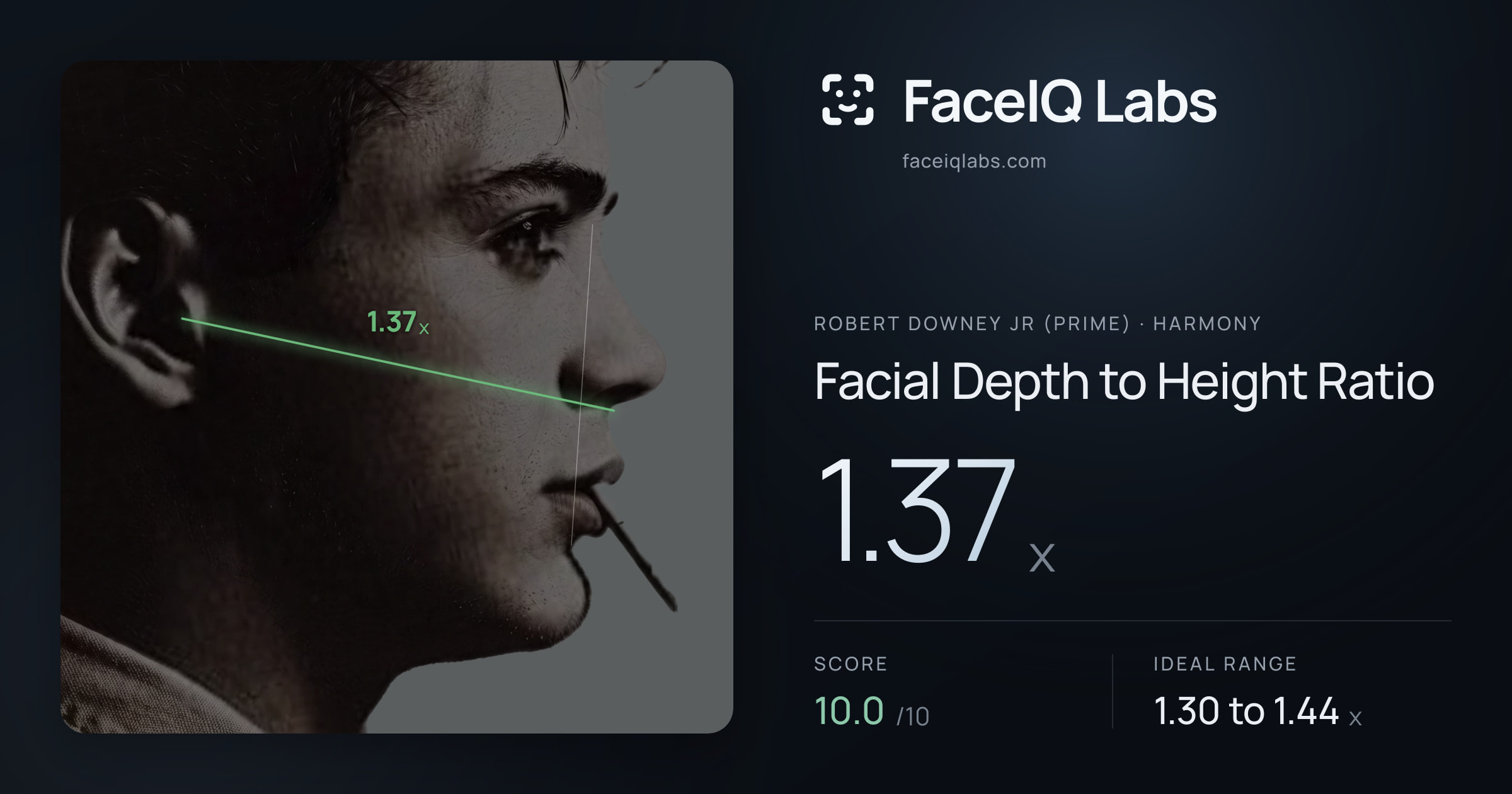
Task: Click the 10.0 /10 score value
Action: (872, 711)
